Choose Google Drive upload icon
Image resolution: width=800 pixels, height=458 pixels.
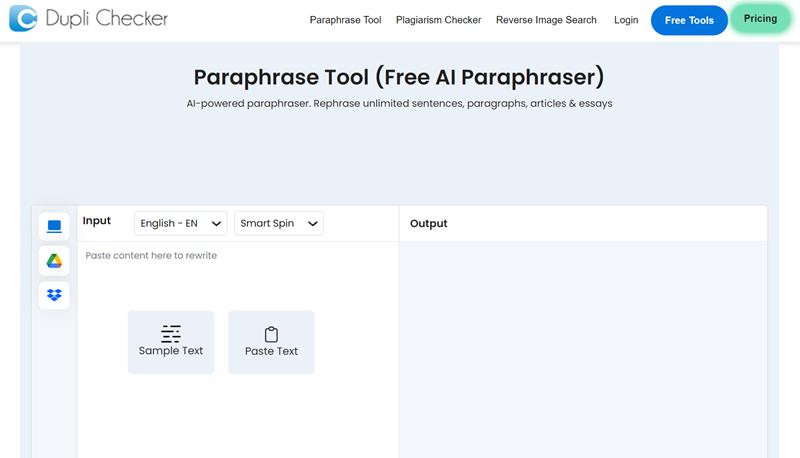point(54,261)
